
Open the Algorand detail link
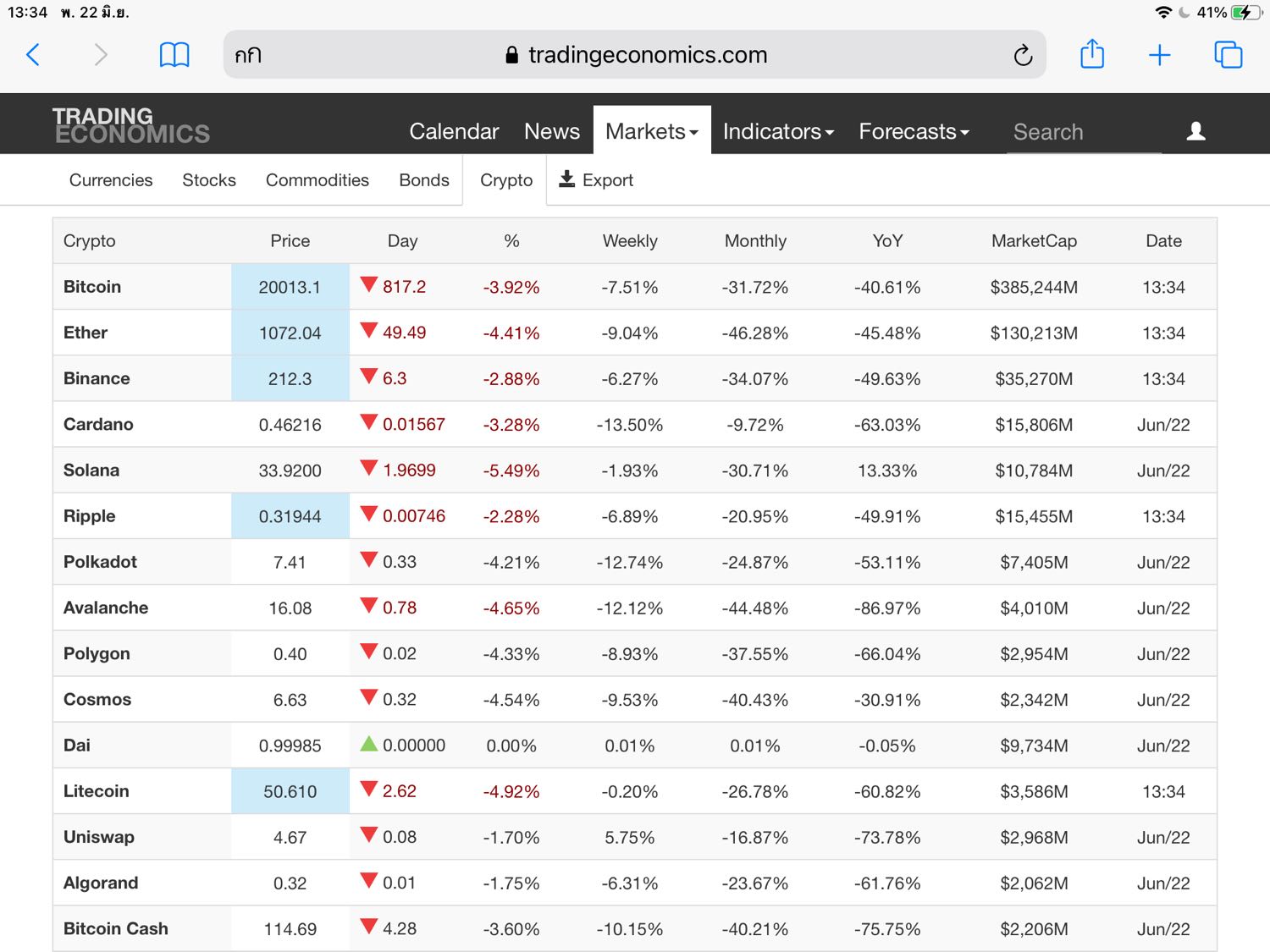101,883
